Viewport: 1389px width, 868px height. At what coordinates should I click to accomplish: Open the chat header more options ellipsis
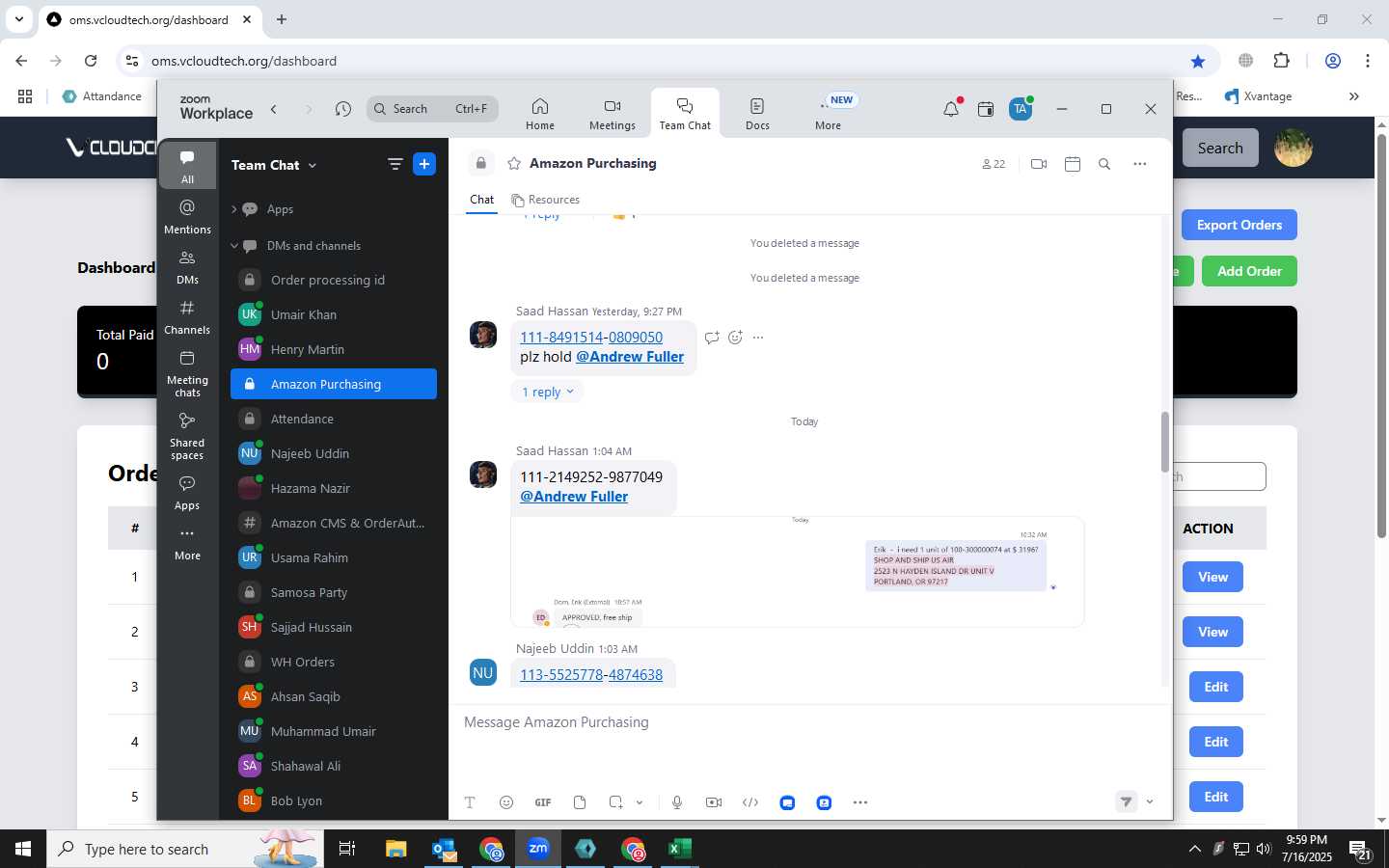point(1140,164)
